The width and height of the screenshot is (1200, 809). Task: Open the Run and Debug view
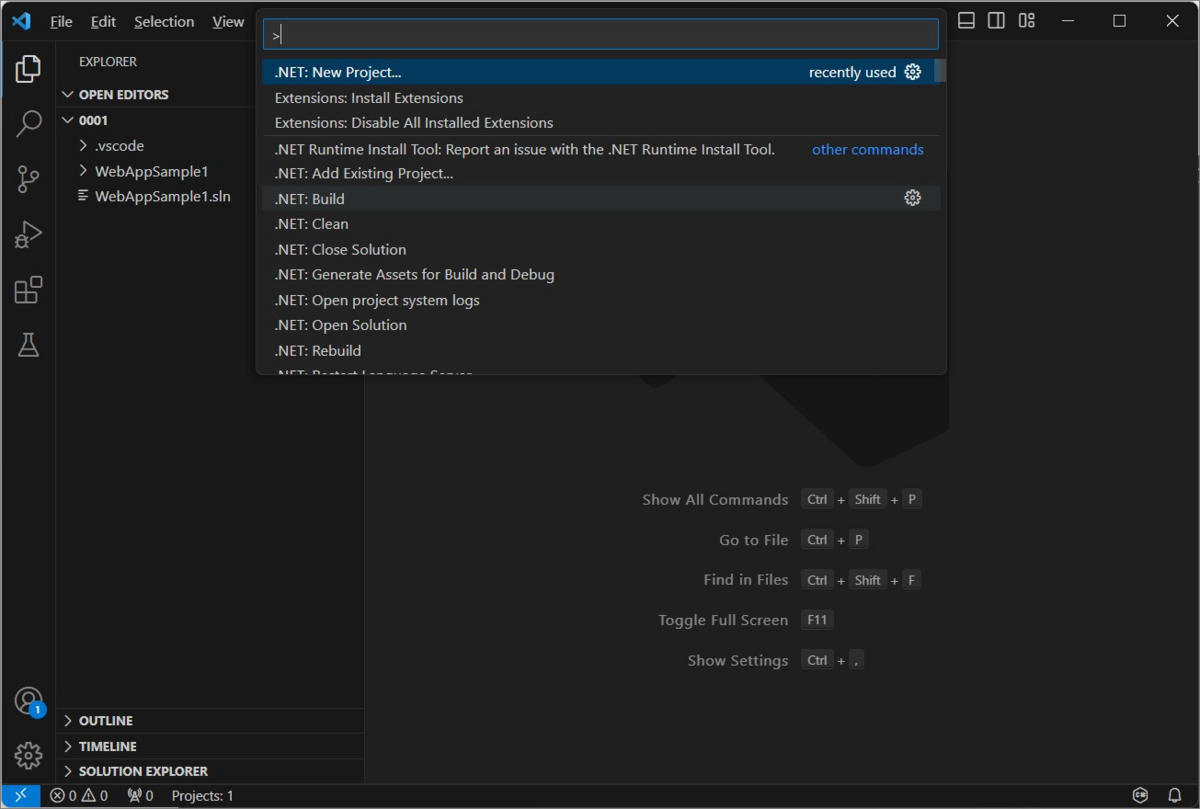coord(28,235)
